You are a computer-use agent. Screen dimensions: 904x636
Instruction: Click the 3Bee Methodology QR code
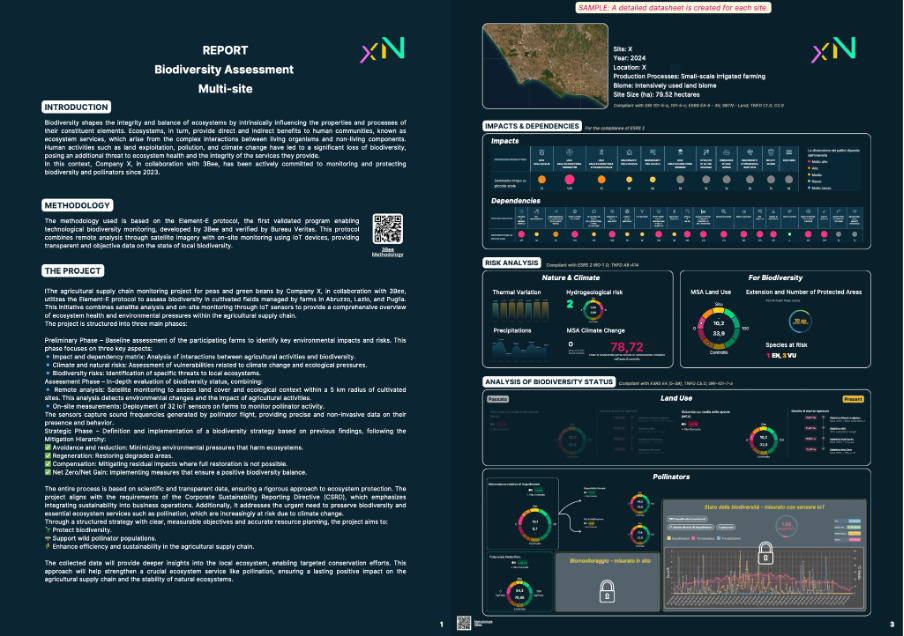386,228
